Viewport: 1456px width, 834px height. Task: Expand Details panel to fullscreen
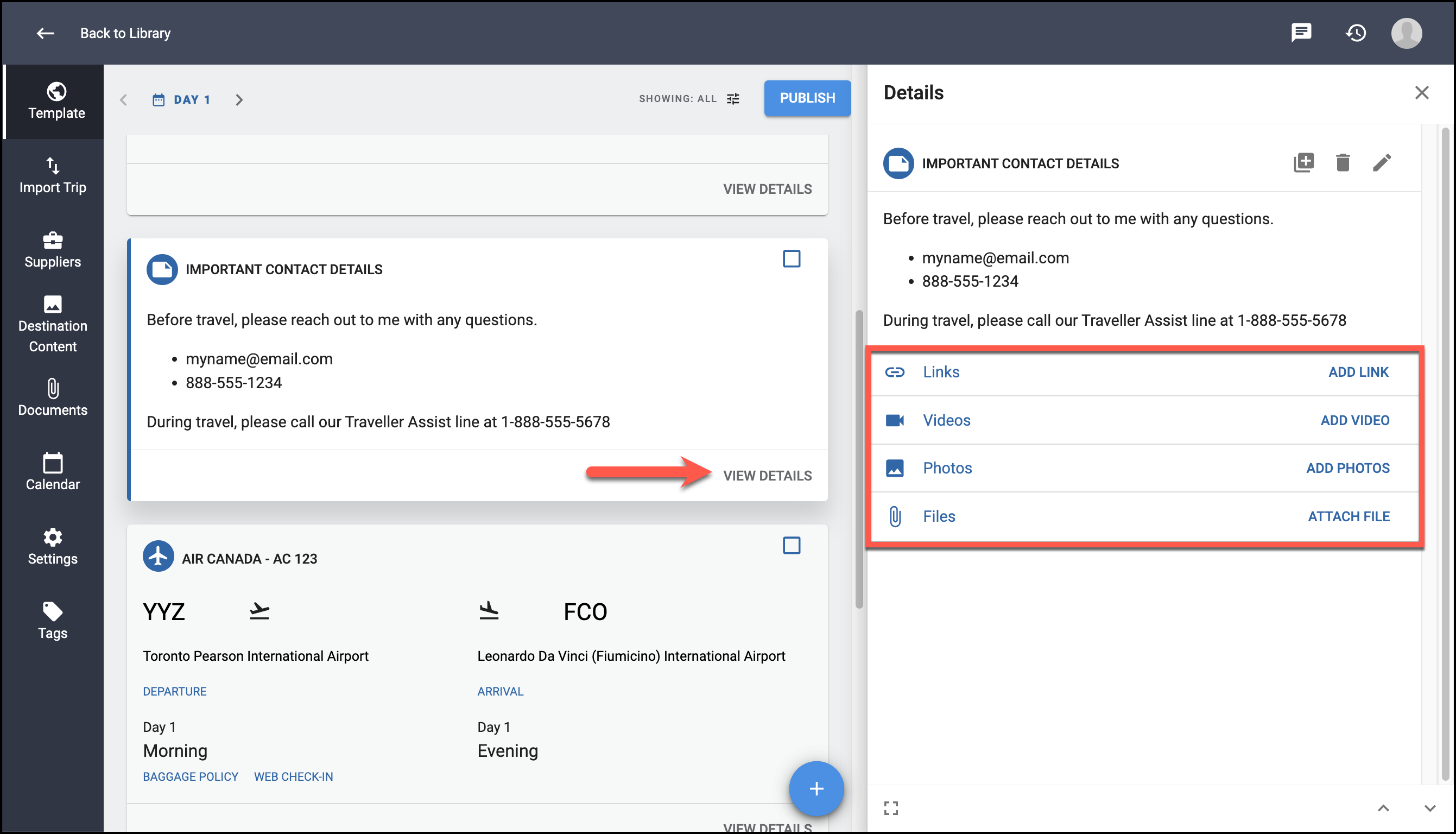[x=891, y=808]
